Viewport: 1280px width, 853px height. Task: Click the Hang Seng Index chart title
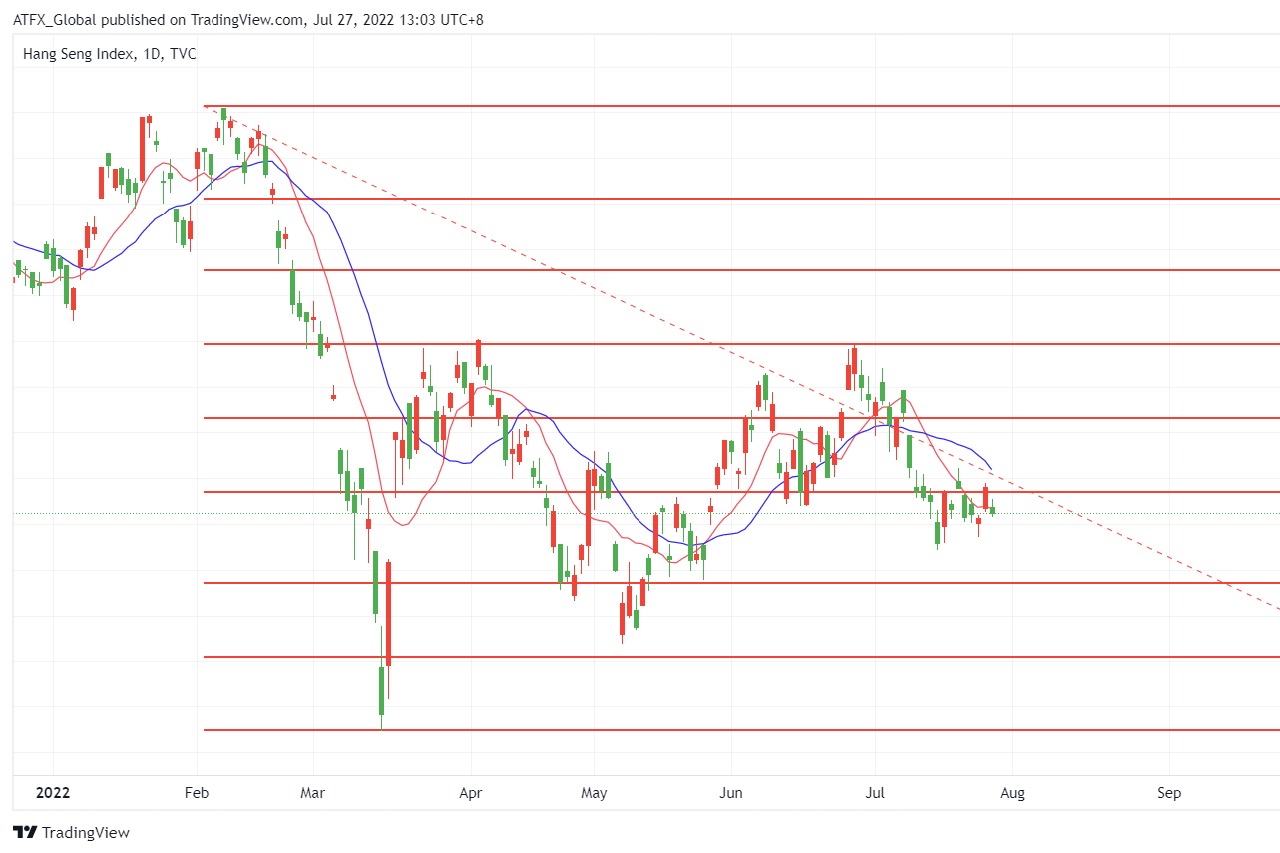(109, 54)
